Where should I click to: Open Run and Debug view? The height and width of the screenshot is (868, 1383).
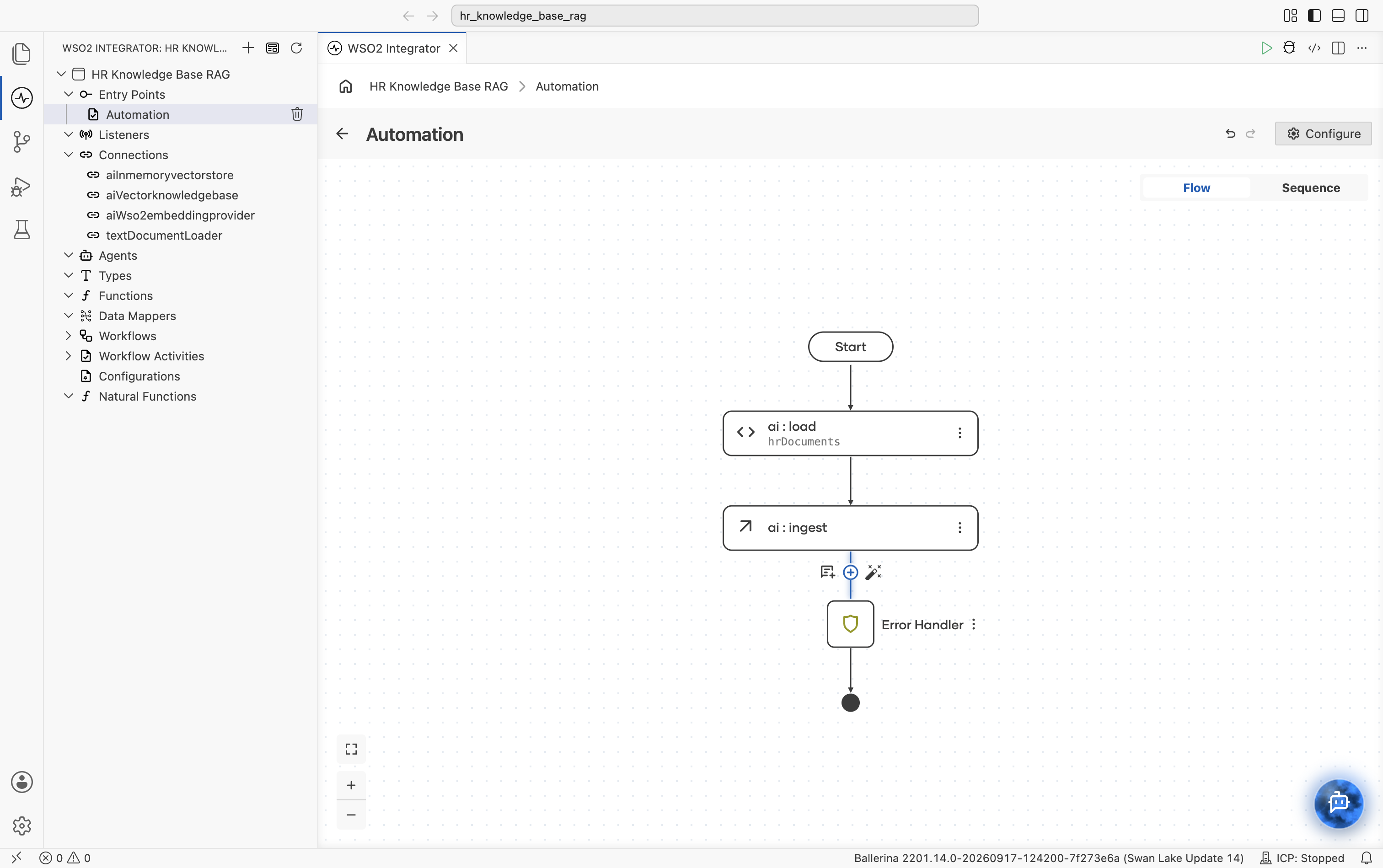pos(21,186)
